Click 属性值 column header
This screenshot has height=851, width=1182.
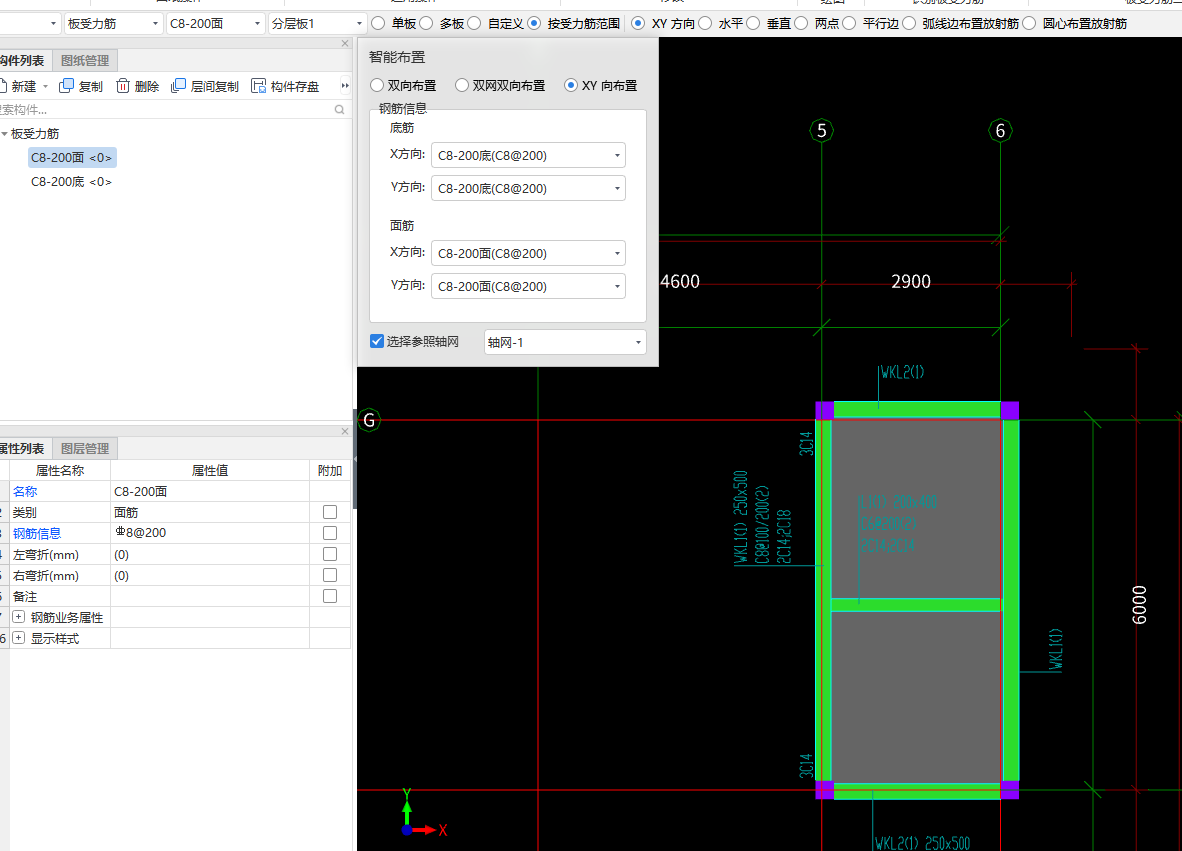210,470
